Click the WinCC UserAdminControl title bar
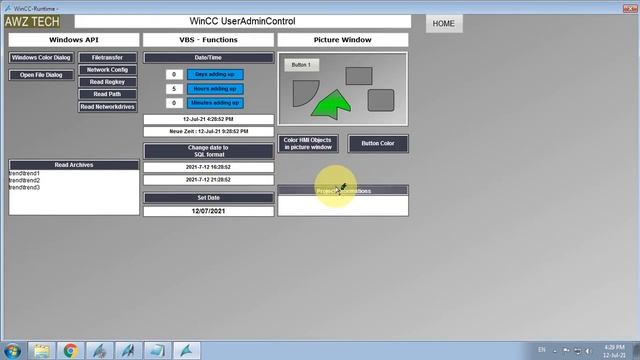640x360 pixels. point(242,22)
